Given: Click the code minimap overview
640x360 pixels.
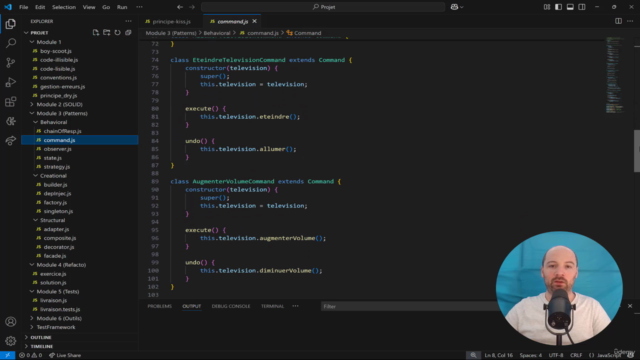Looking at the screenshot, I should tap(615, 75).
